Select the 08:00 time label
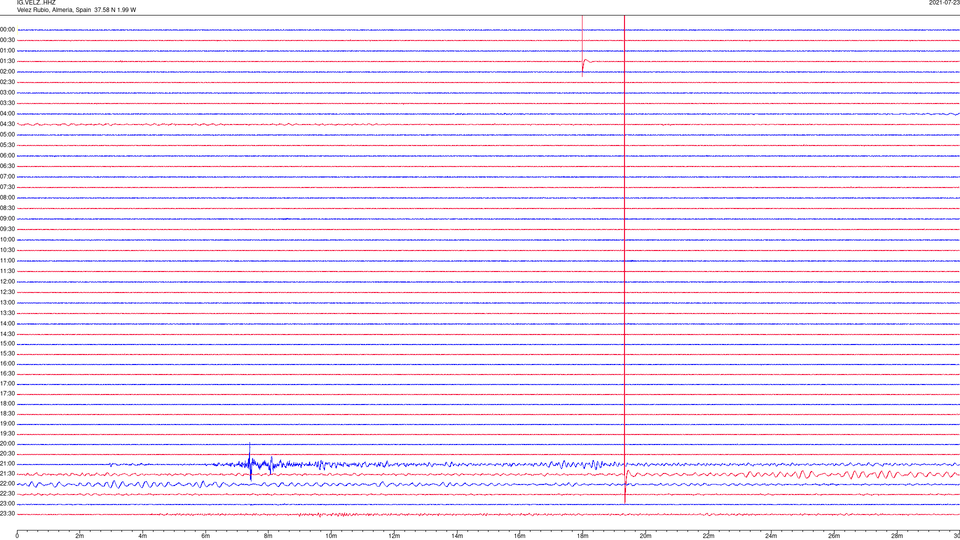 click(7, 198)
